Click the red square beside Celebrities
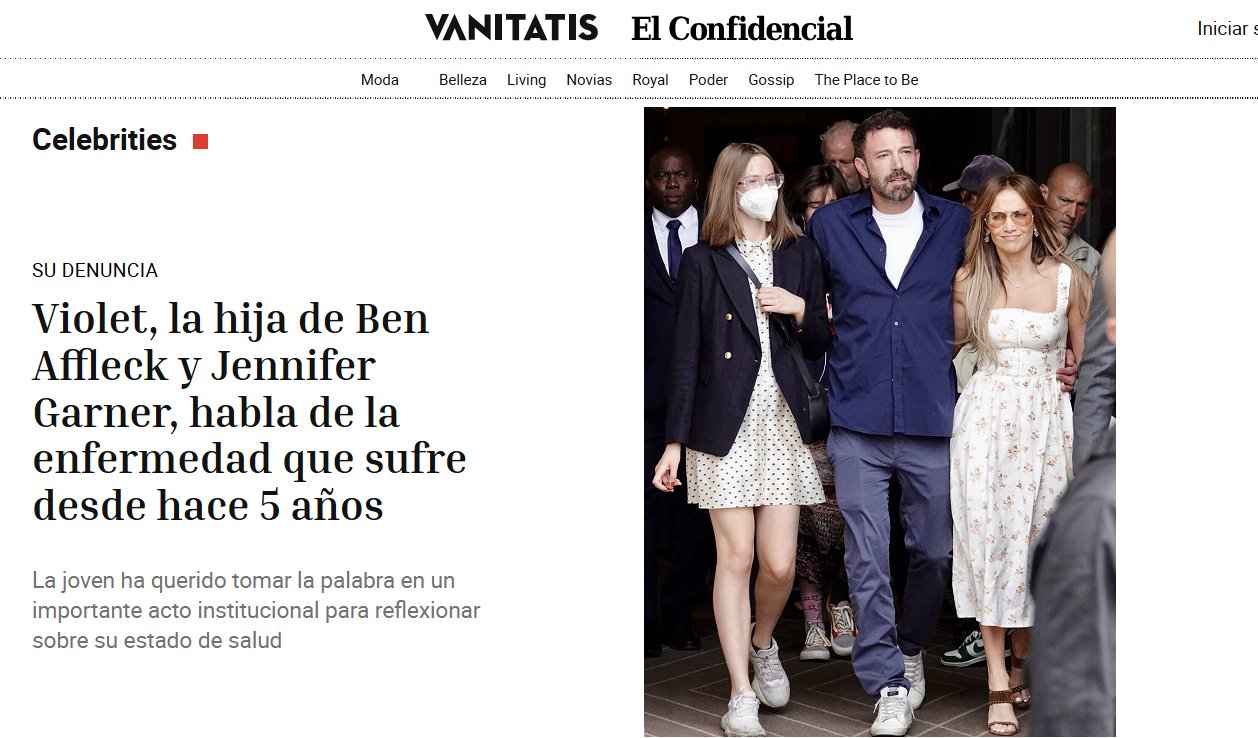The width and height of the screenshot is (1258, 738). [200, 141]
